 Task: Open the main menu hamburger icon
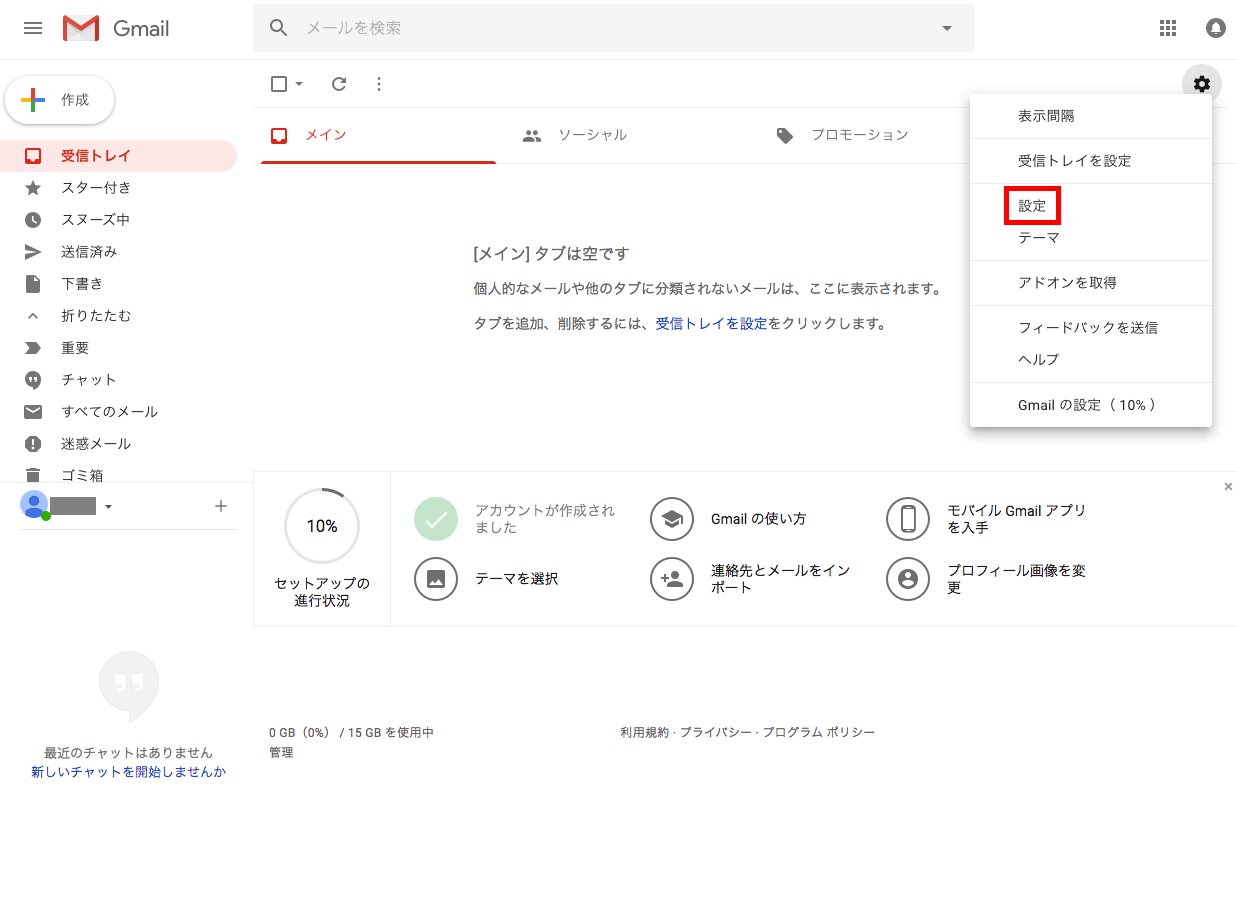(33, 28)
